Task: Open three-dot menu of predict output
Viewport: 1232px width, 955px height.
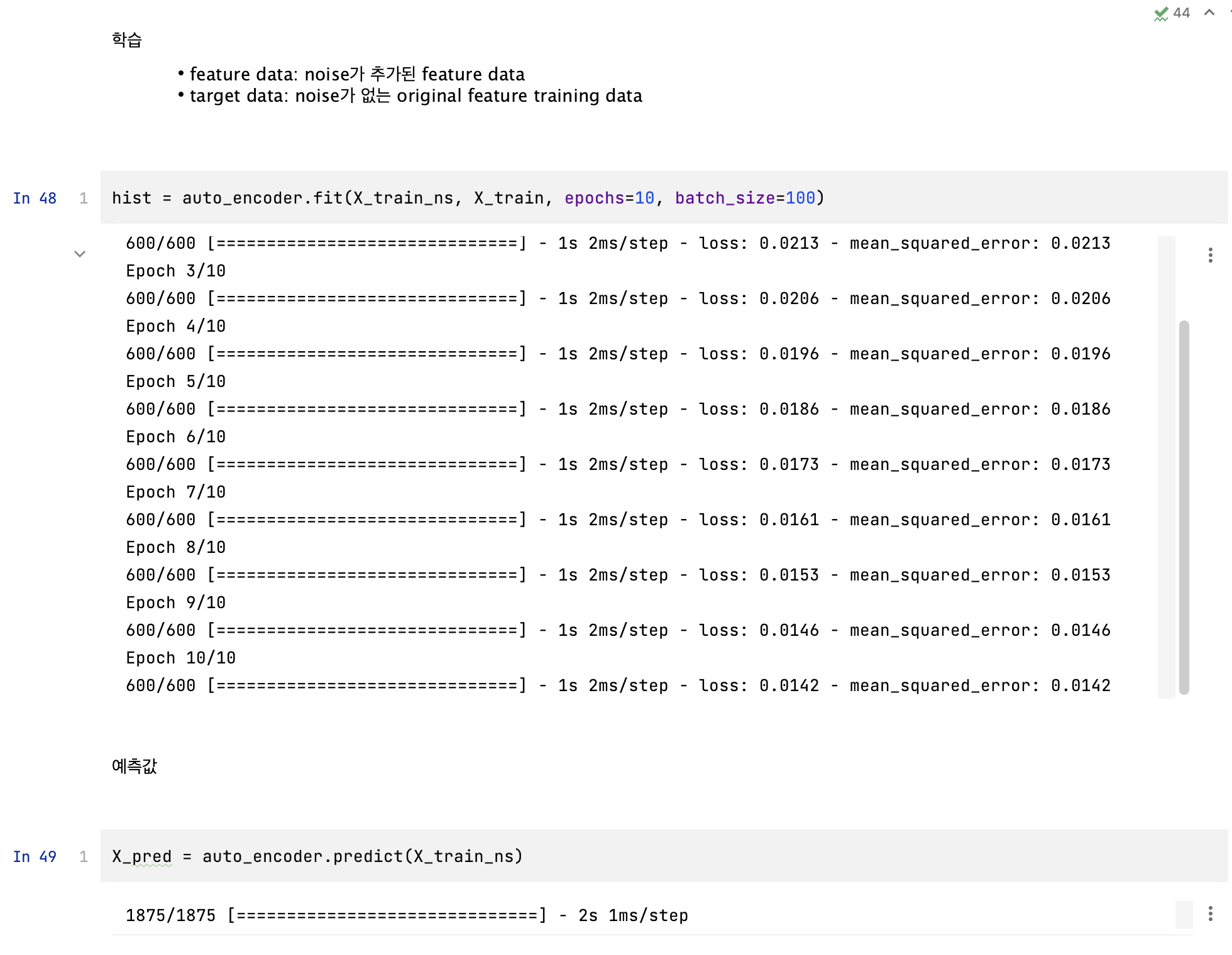Action: (x=1210, y=914)
